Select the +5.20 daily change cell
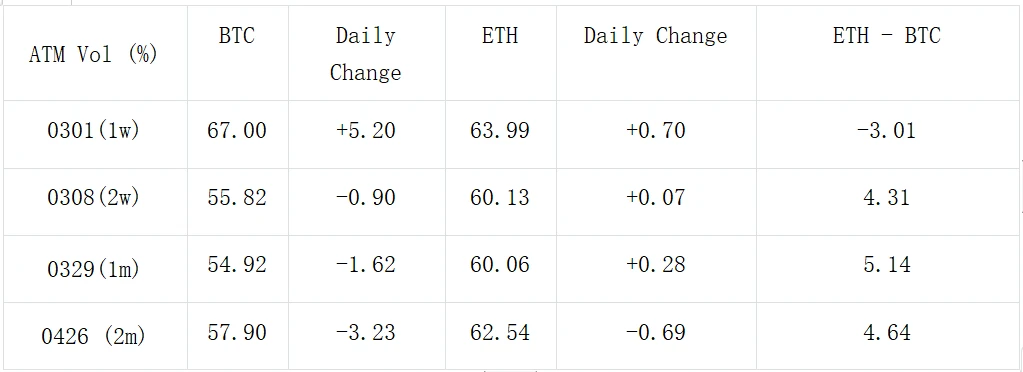 coord(366,131)
